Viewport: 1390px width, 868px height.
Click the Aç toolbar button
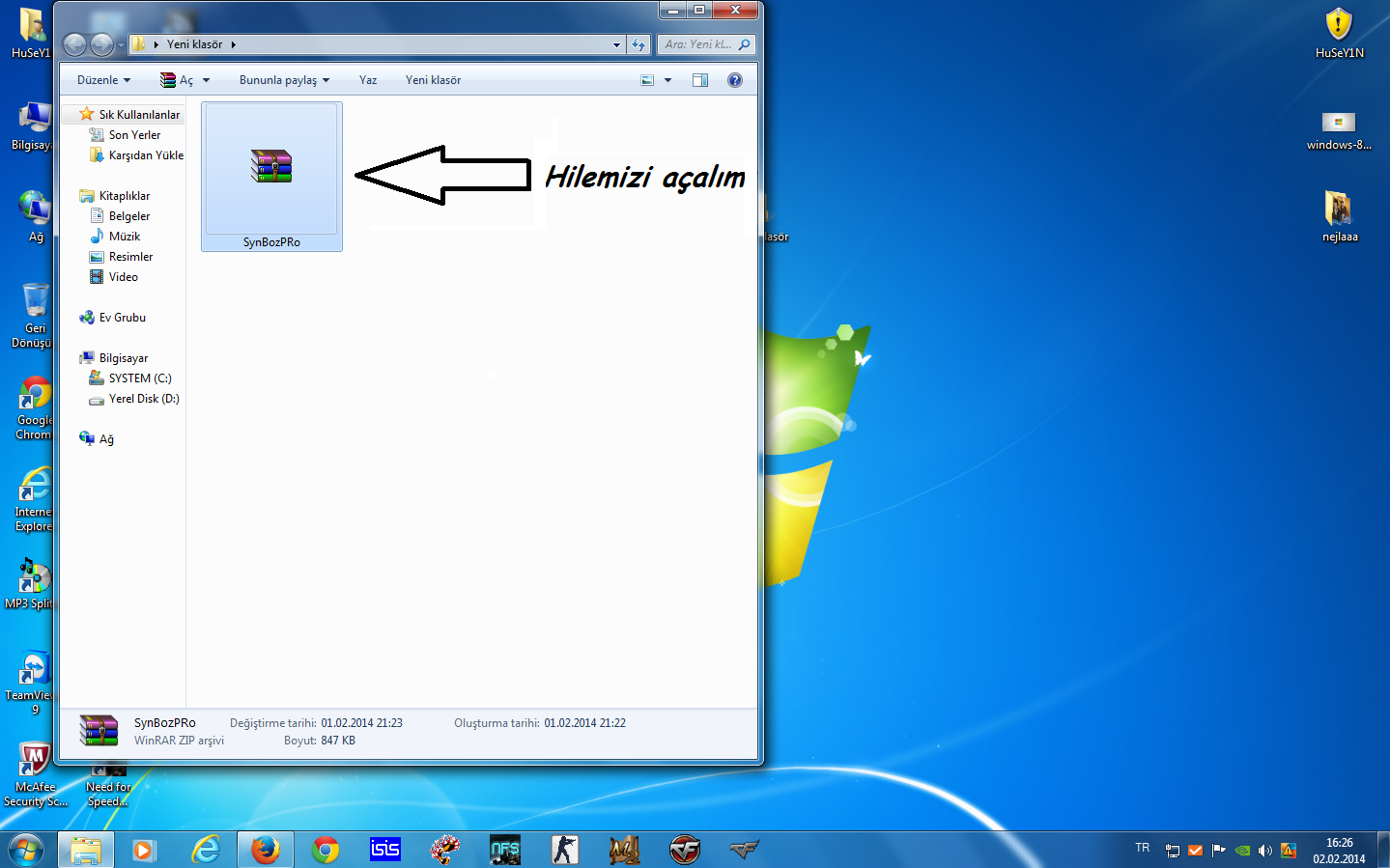coord(177,80)
